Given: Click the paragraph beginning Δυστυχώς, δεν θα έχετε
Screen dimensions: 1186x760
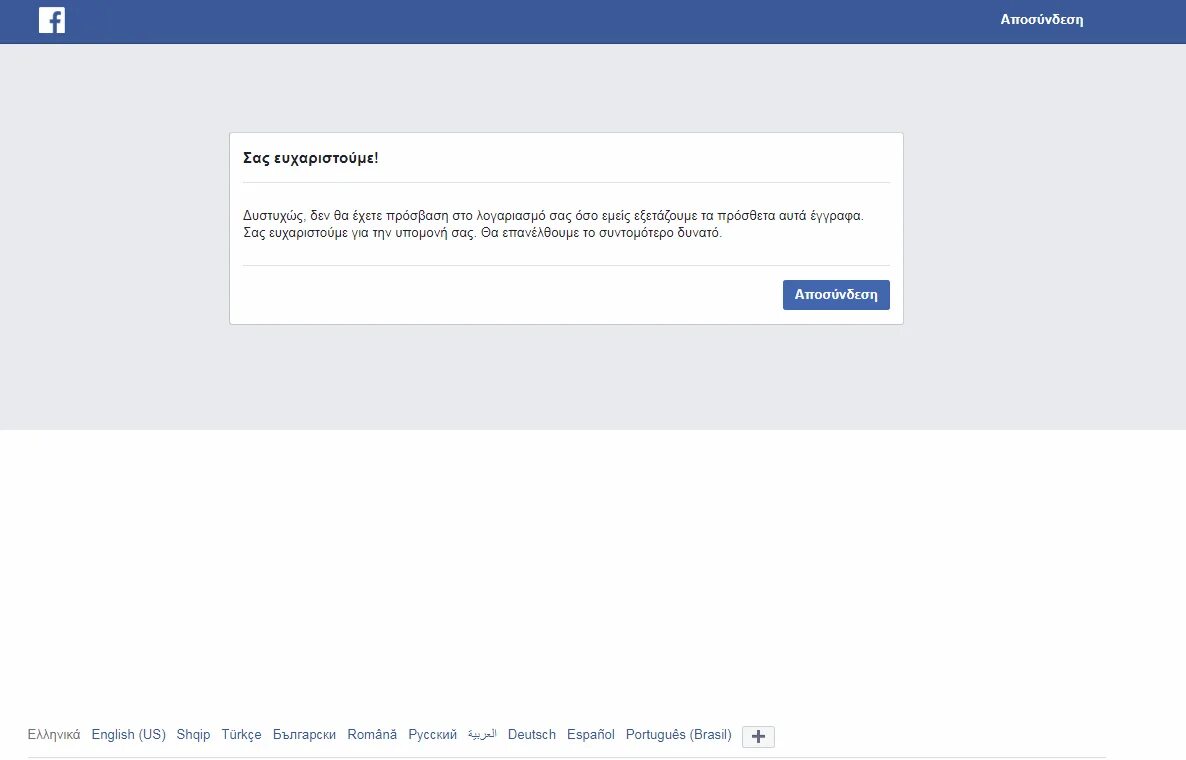Looking at the screenshot, I should 553,224.
